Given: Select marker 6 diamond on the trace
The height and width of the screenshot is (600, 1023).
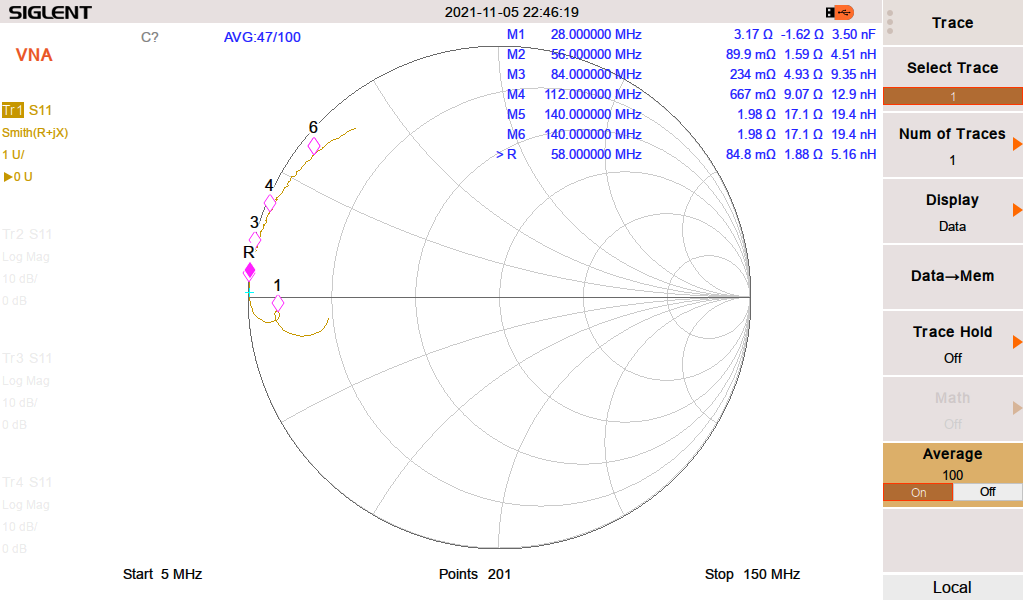Looking at the screenshot, I should coord(314,145).
